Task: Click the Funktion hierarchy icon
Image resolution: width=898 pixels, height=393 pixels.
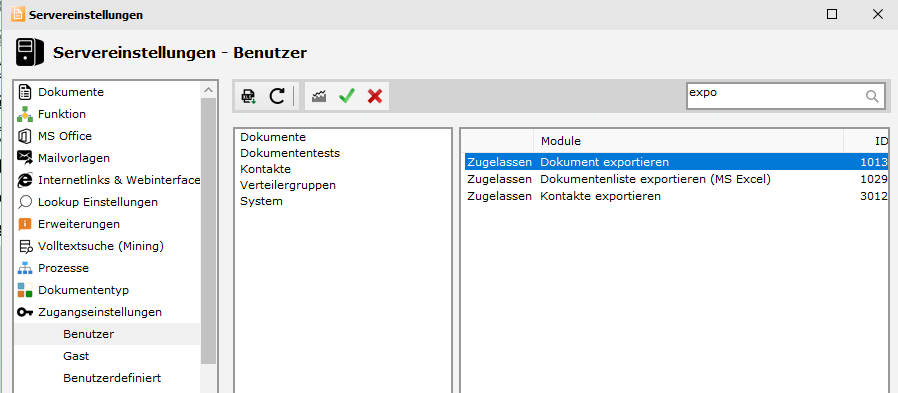Action: pyautogui.click(x=25, y=114)
